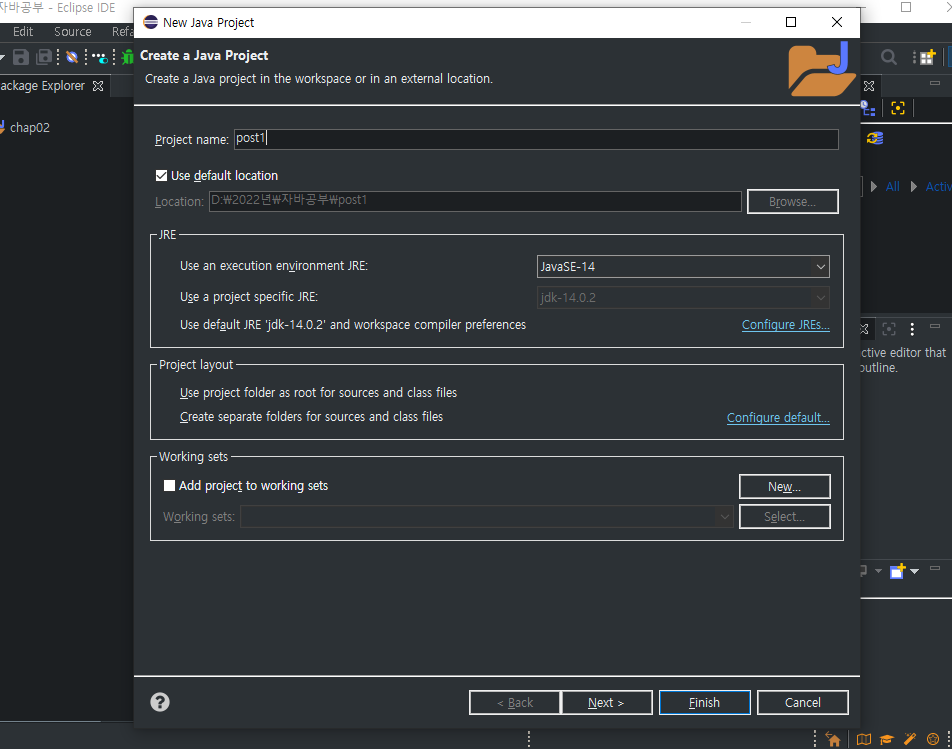This screenshot has width=952, height=749.
Task: Click the New... working set button
Action: tap(784, 487)
